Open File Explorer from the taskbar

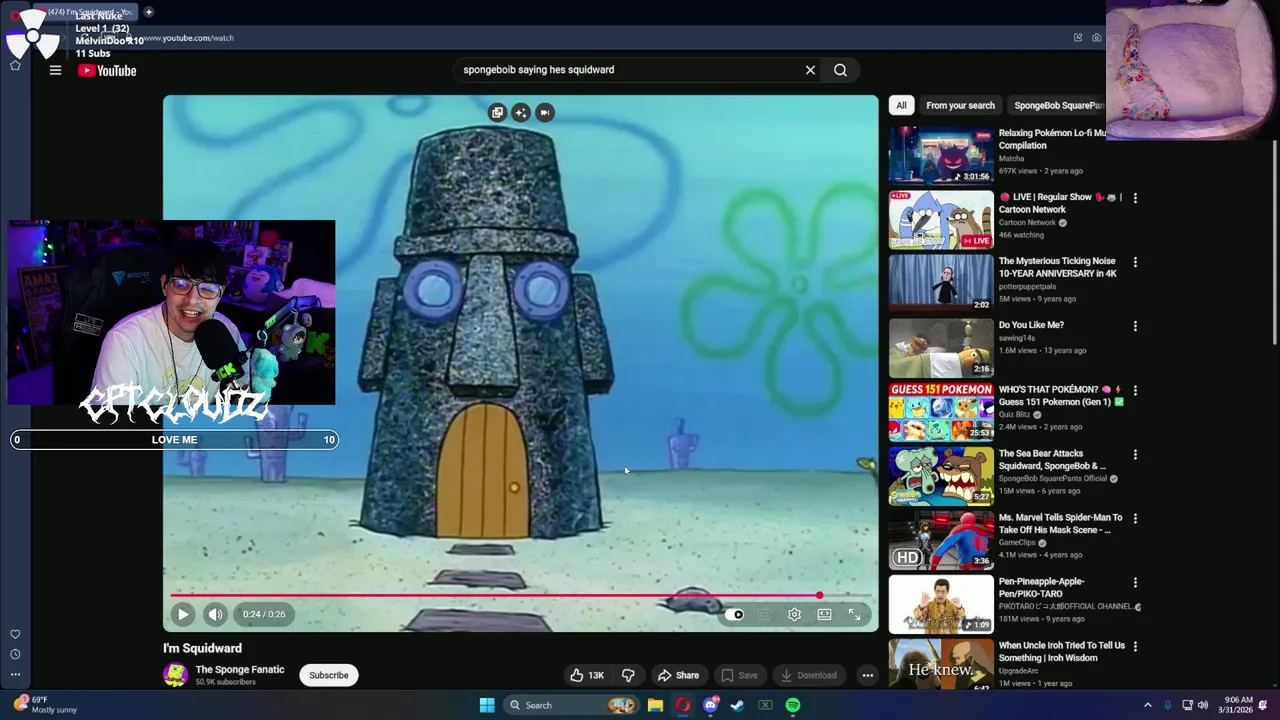click(655, 705)
